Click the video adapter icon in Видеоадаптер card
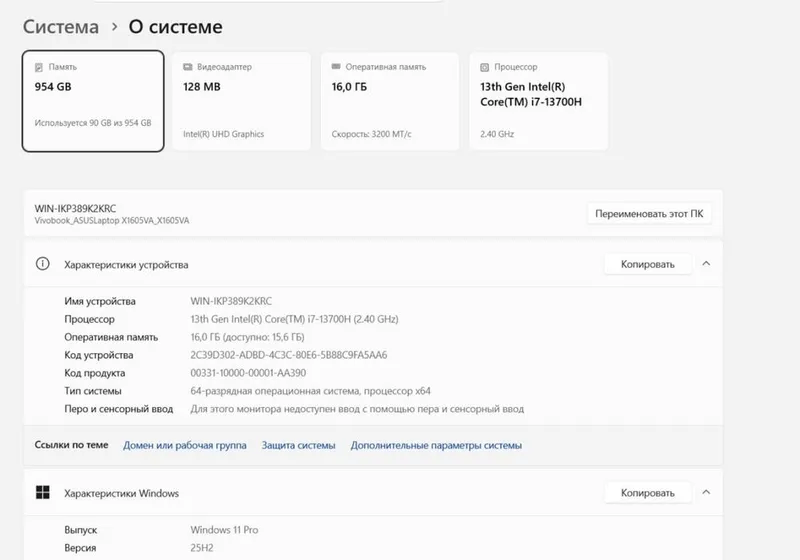The height and width of the screenshot is (560, 800). point(188,67)
